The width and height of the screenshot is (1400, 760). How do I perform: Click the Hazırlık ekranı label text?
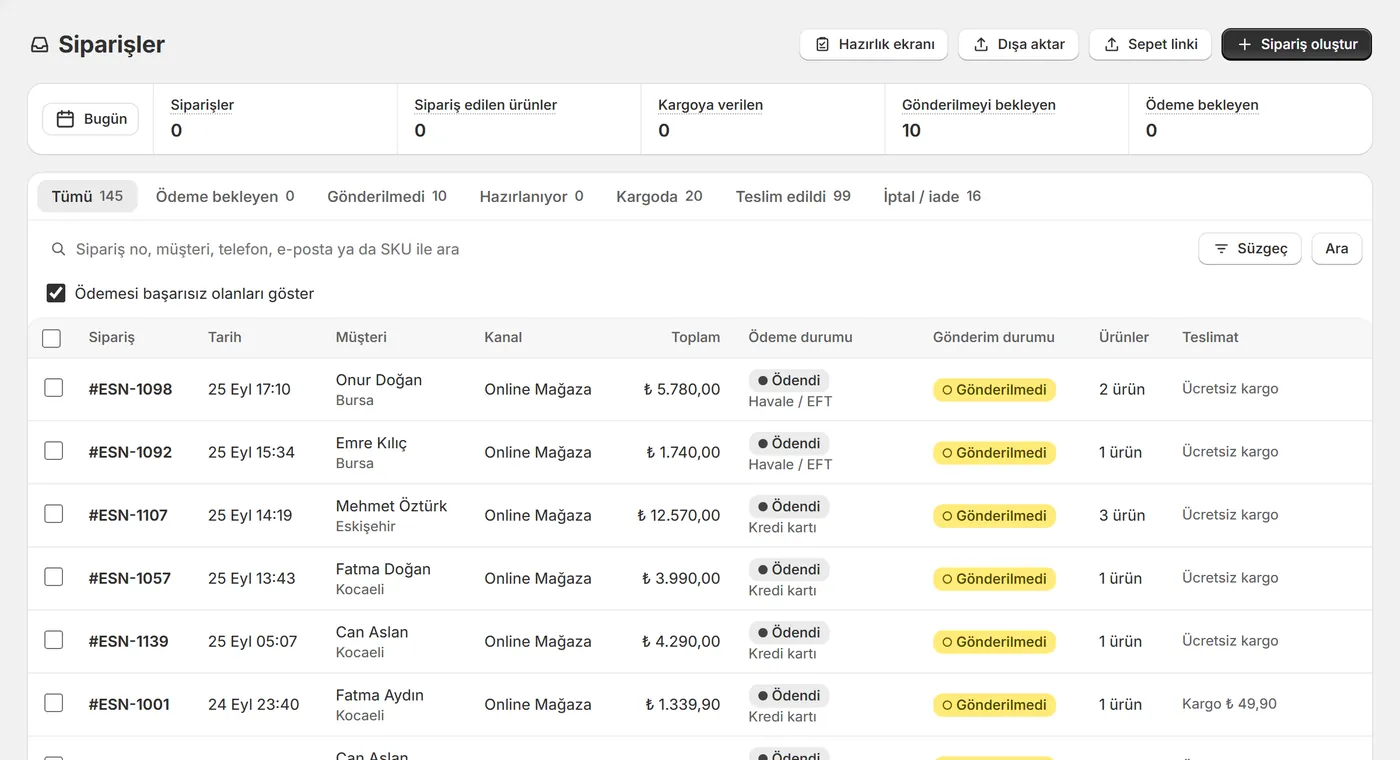point(887,45)
